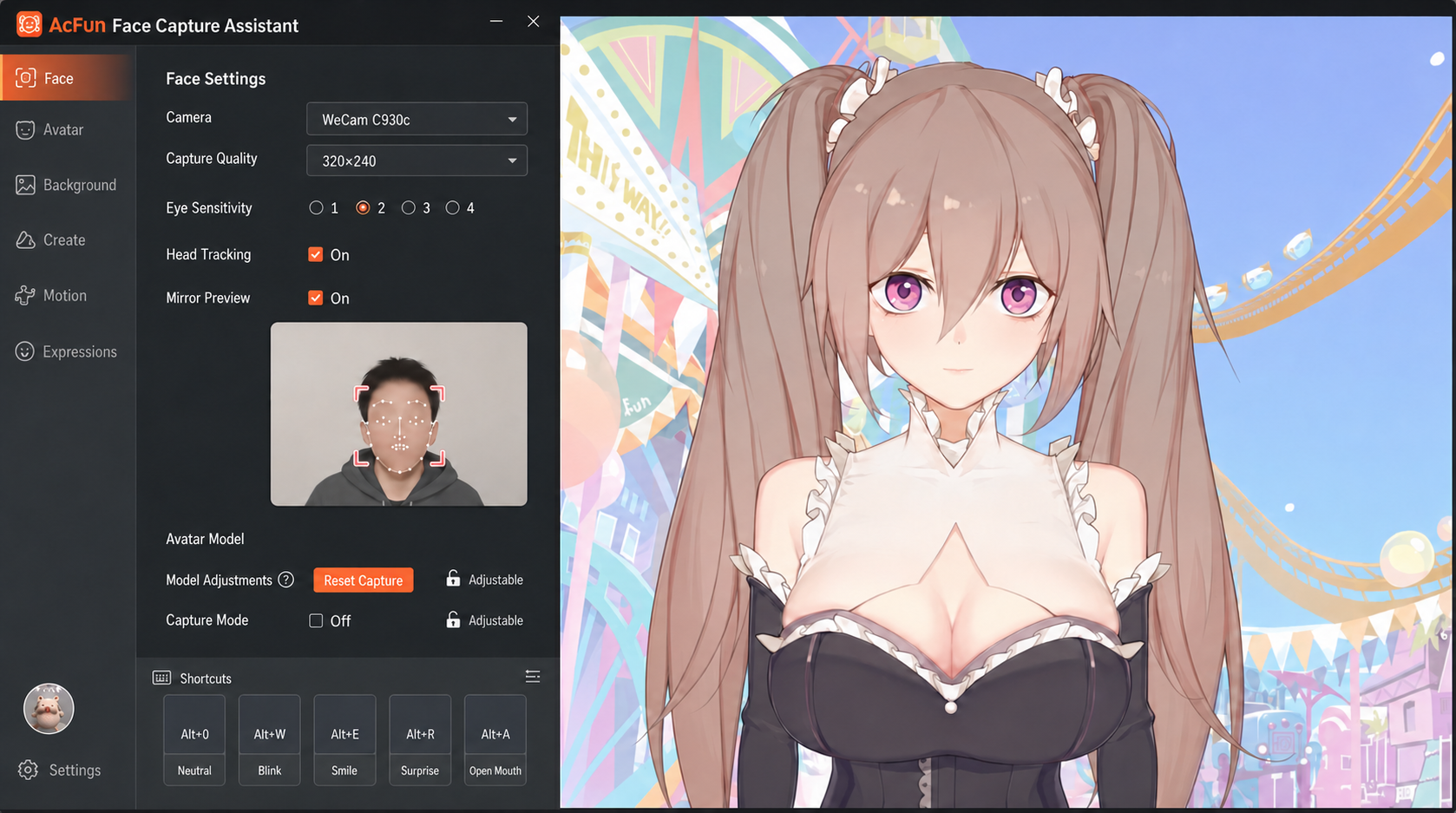1456x813 pixels.
Task: Trigger the Alt+0 Neutral shortcut
Action: 194,740
